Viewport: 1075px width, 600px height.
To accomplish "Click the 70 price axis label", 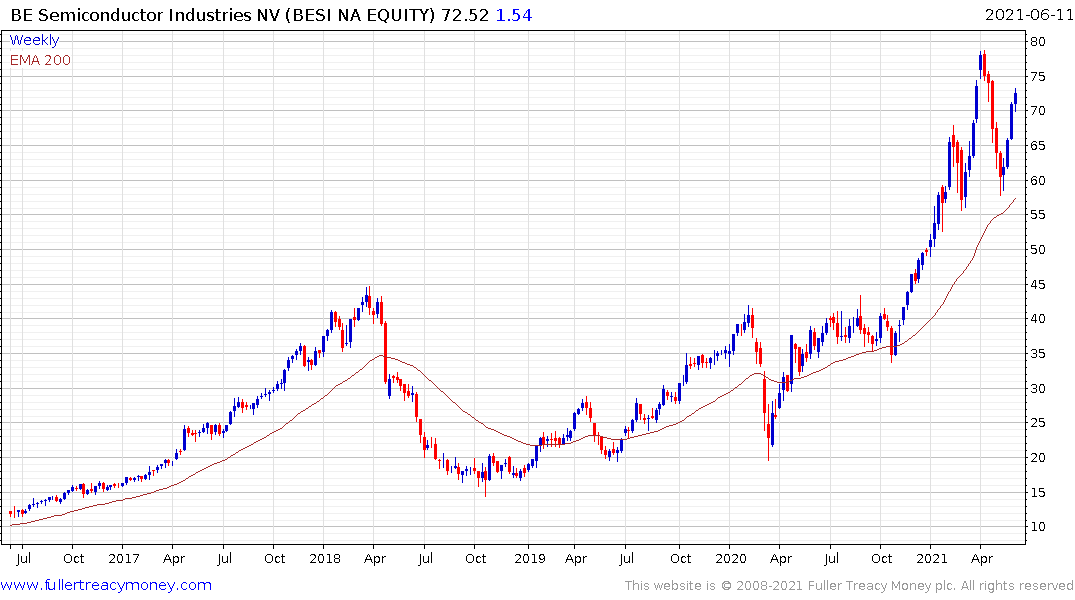I will click(x=1038, y=111).
